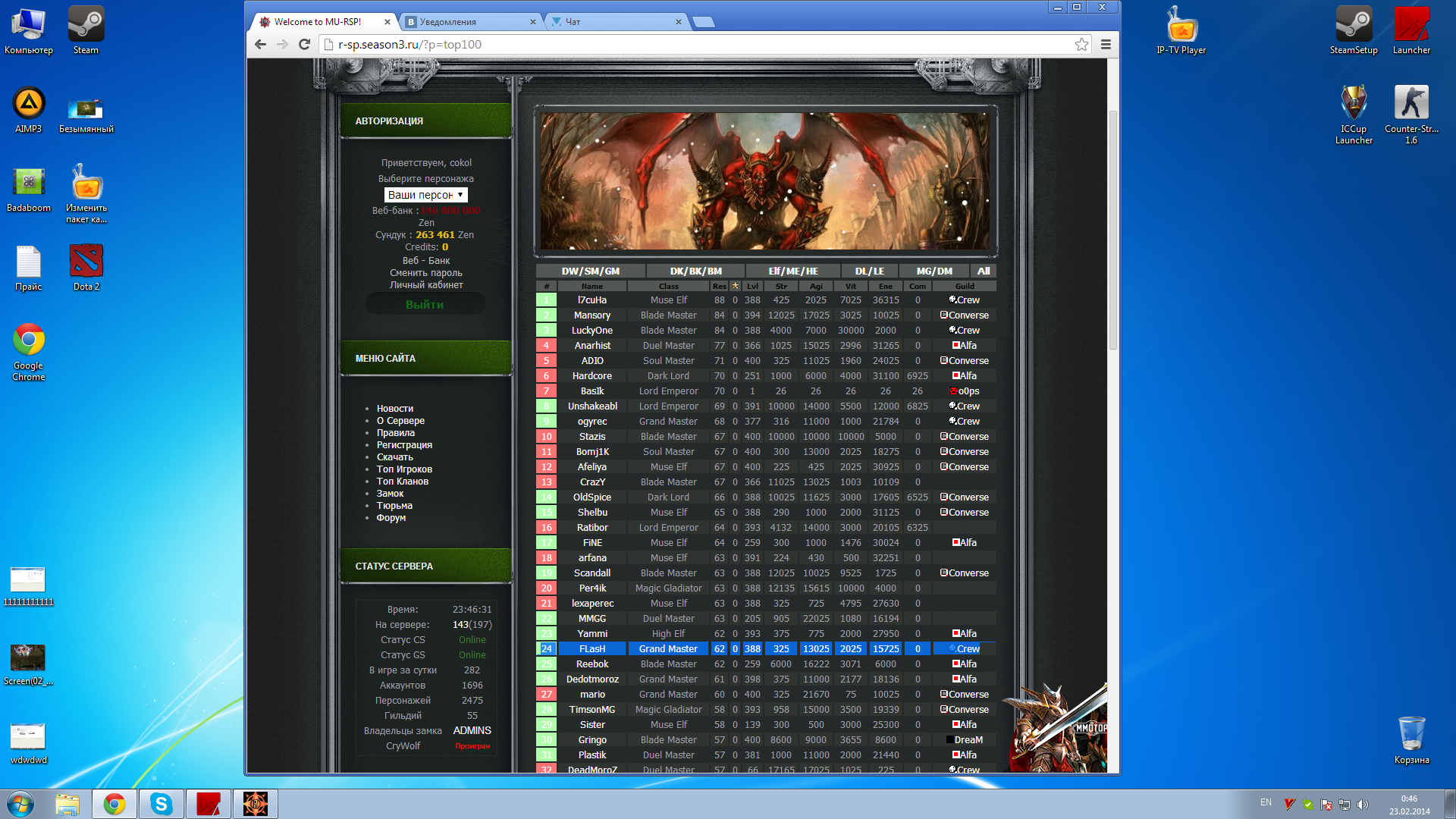Open Замок in the site menu
The image size is (1456, 819).
[390, 494]
